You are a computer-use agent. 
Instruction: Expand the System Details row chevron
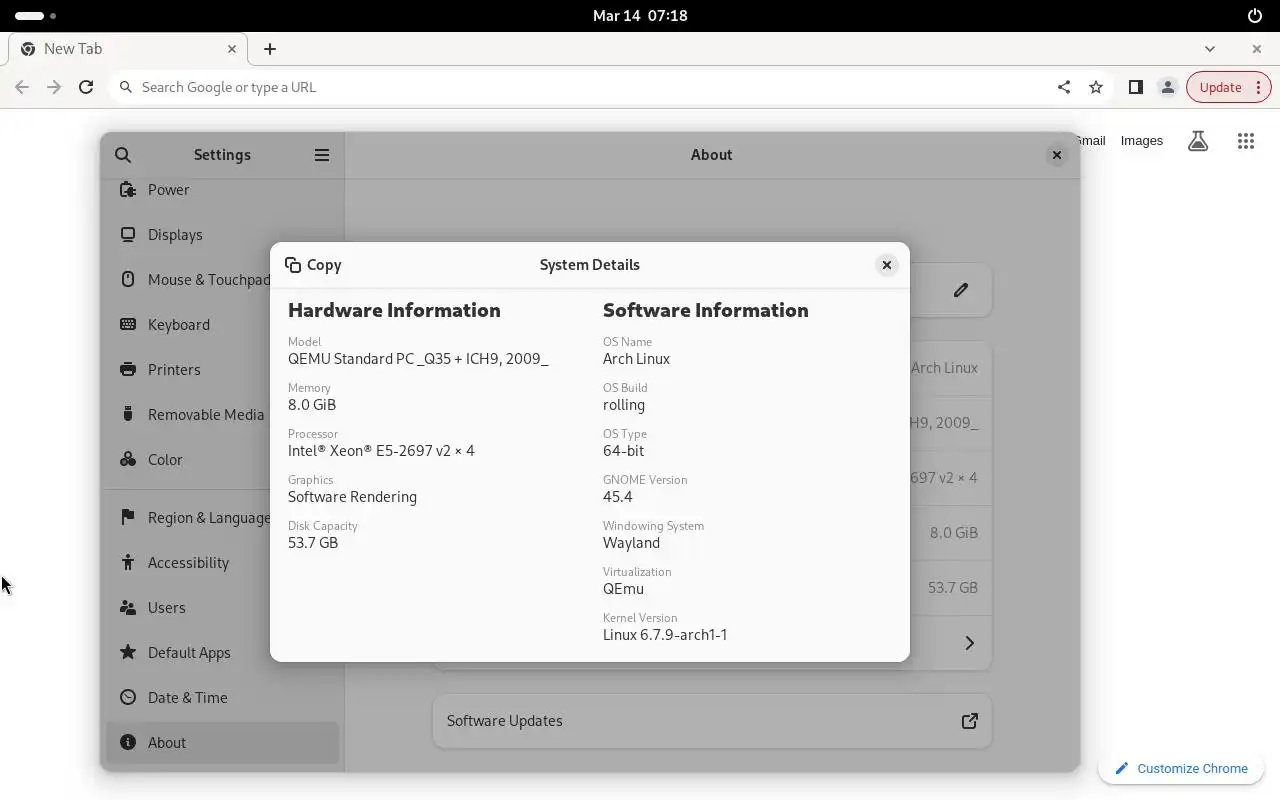[x=969, y=643]
